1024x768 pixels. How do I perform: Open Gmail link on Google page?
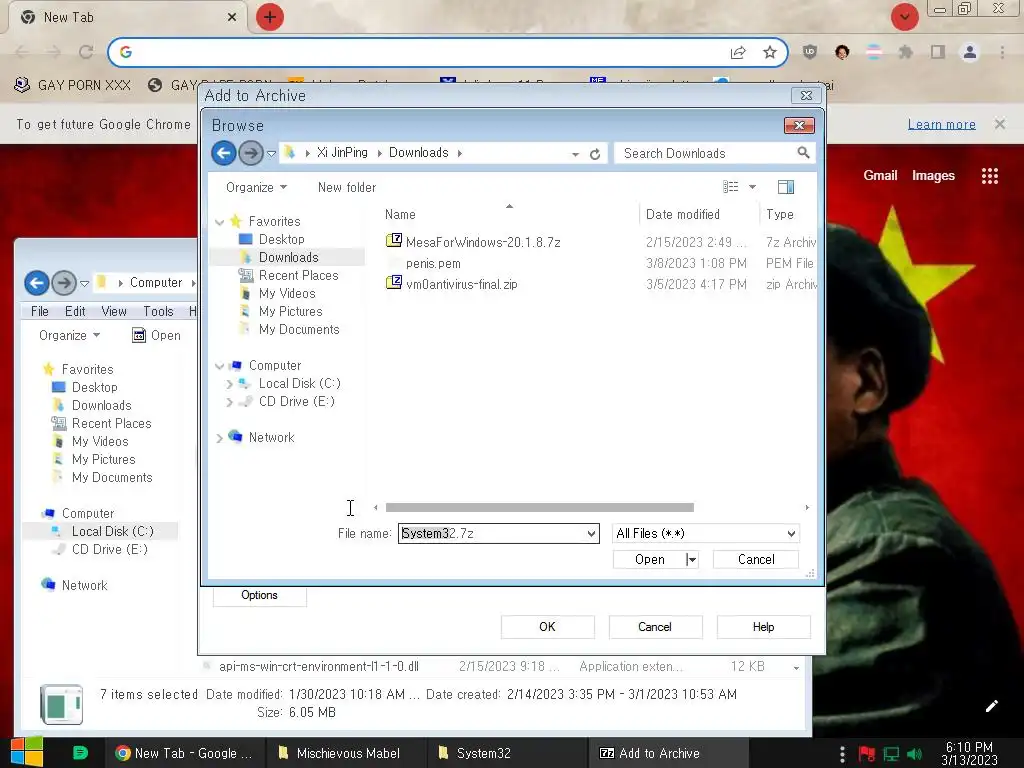880,175
